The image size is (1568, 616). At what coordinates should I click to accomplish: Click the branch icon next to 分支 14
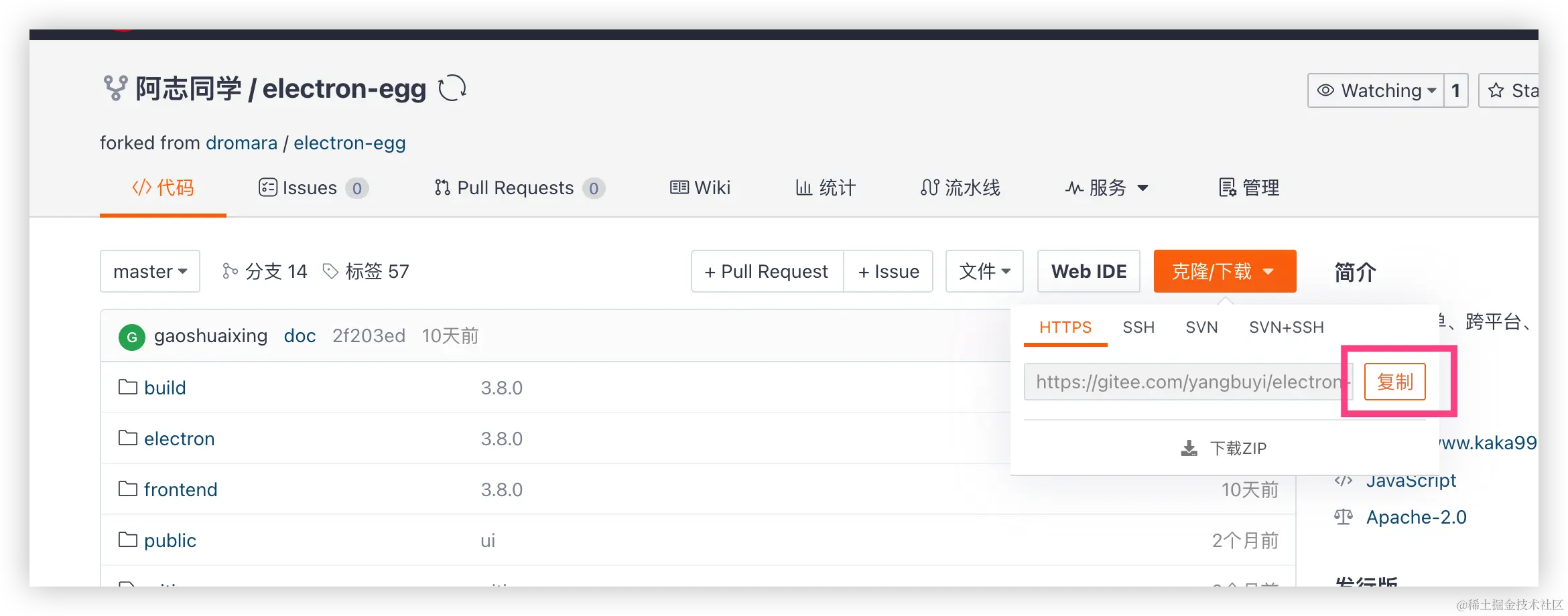coord(230,271)
